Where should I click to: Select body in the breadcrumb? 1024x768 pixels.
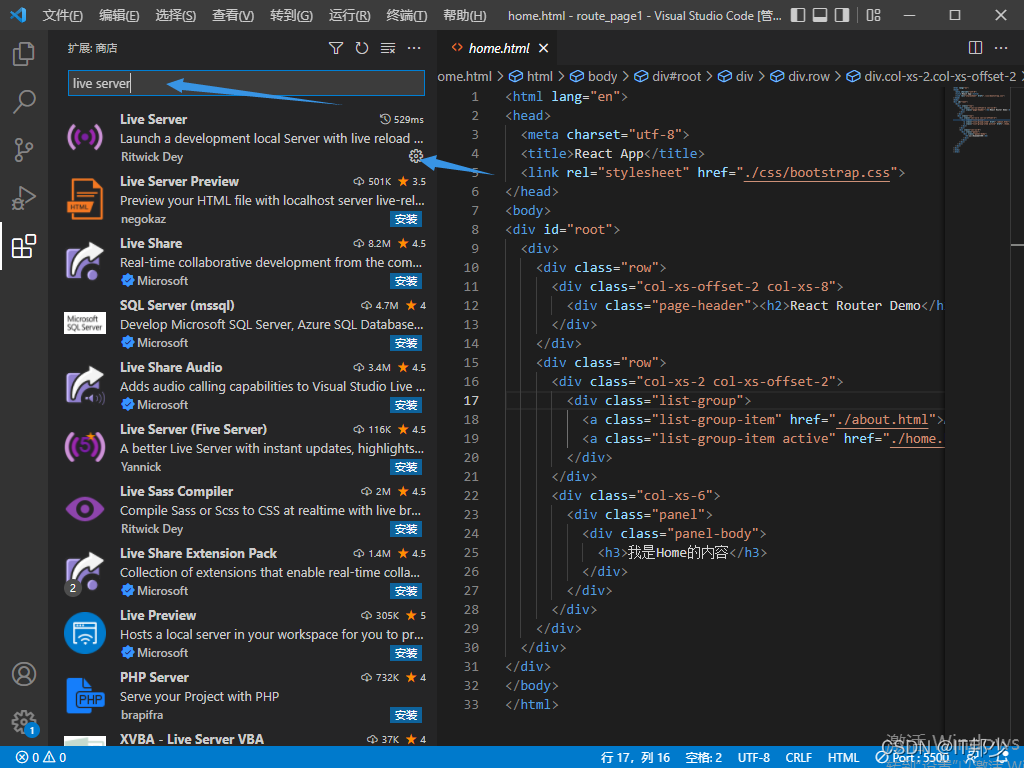[x=594, y=76]
